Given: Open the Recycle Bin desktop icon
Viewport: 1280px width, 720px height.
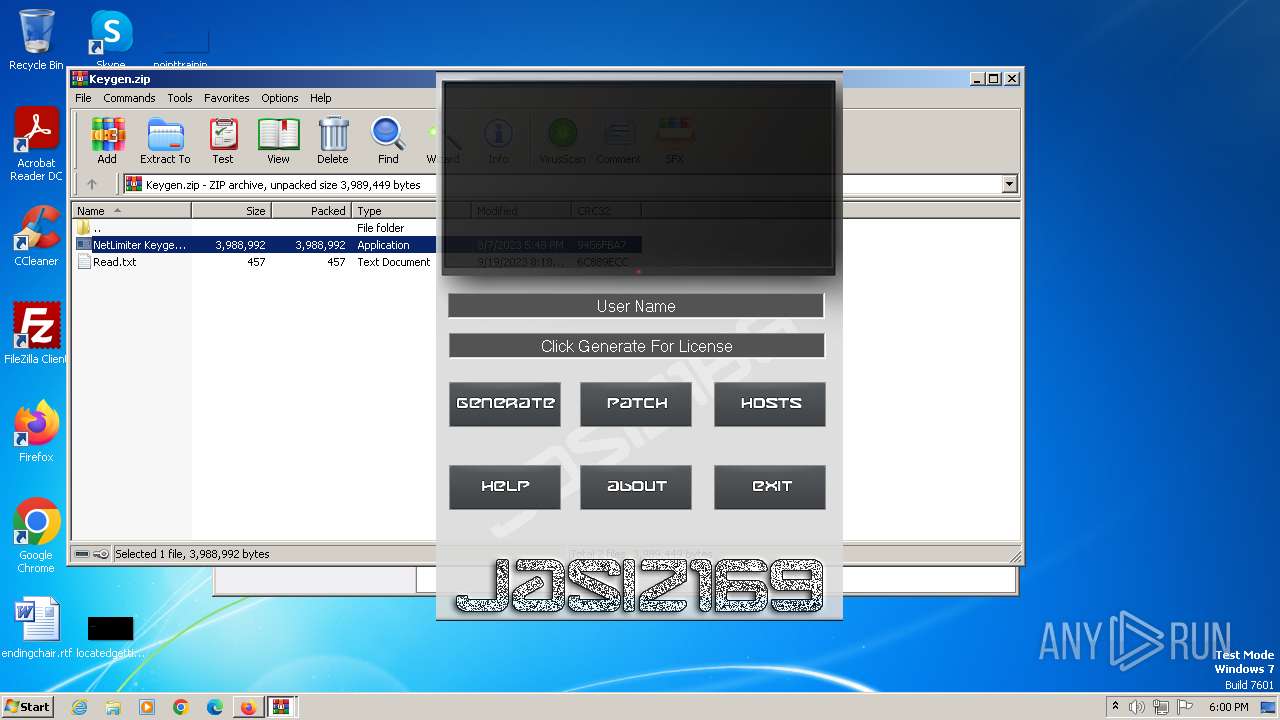Looking at the screenshot, I should (x=36, y=40).
